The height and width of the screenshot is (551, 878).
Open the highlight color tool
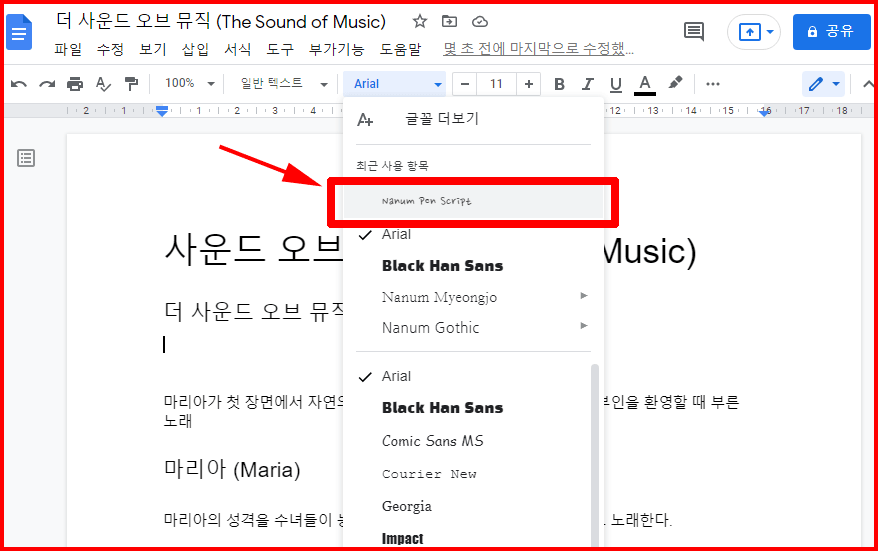(675, 83)
